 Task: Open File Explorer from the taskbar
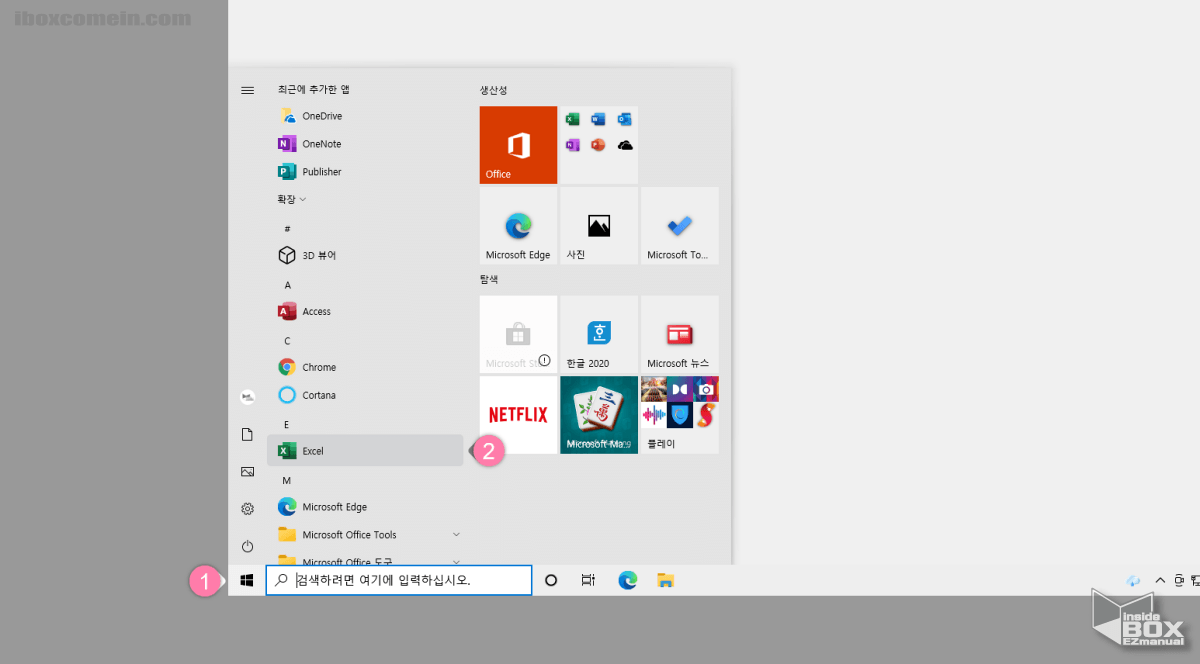click(x=665, y=579)
